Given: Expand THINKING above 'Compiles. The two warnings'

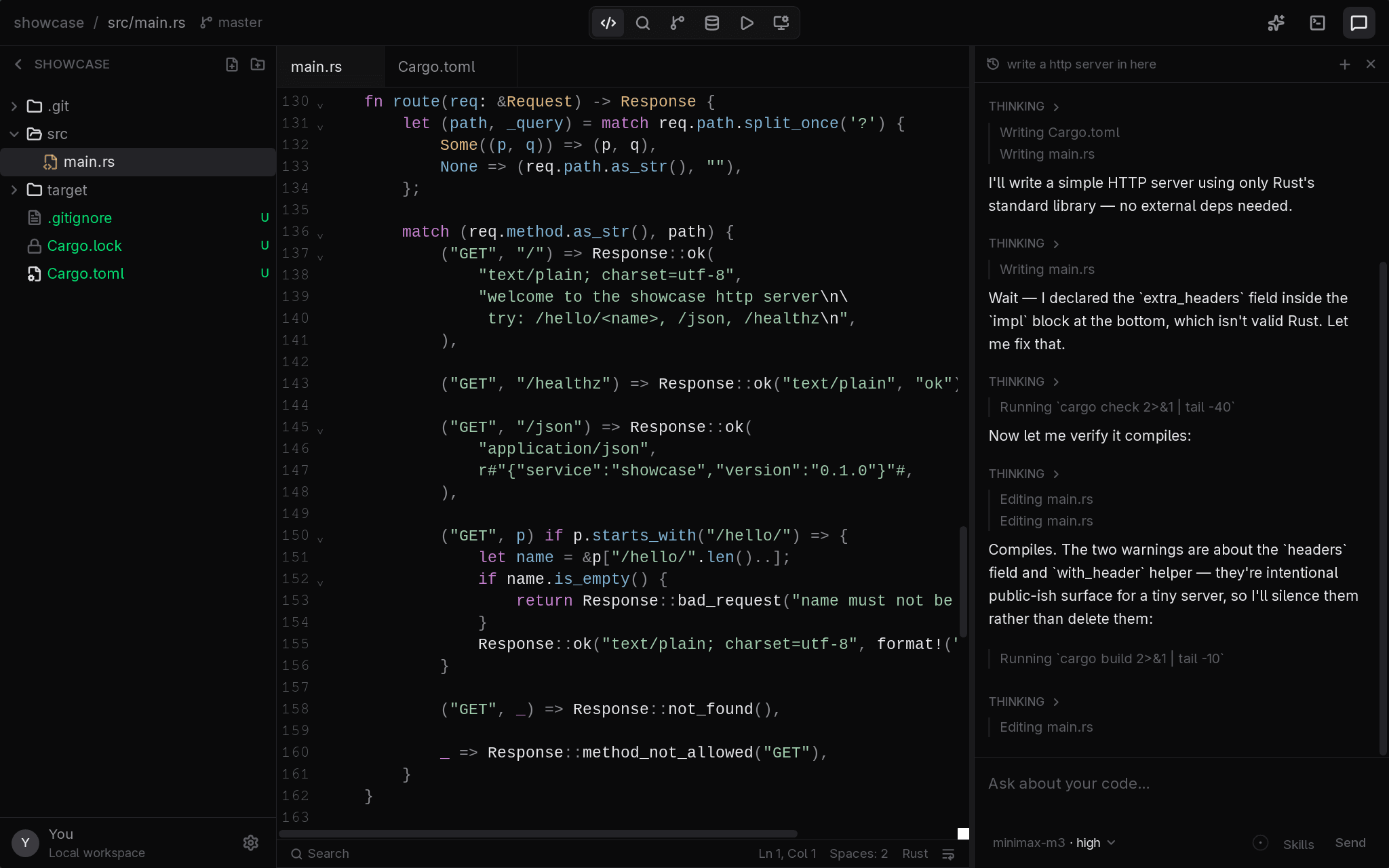Looking at the screenshot, I should (1023, 474).
